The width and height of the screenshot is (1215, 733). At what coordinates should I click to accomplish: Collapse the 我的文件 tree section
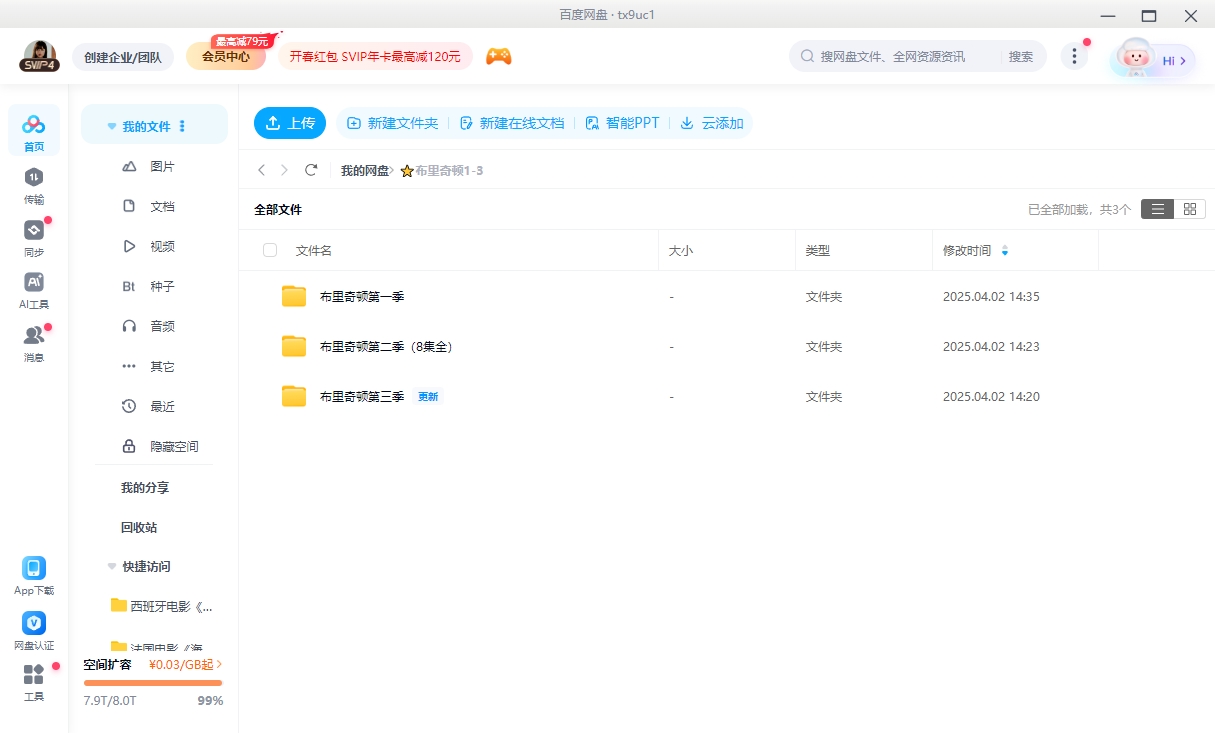coord(111,124)
